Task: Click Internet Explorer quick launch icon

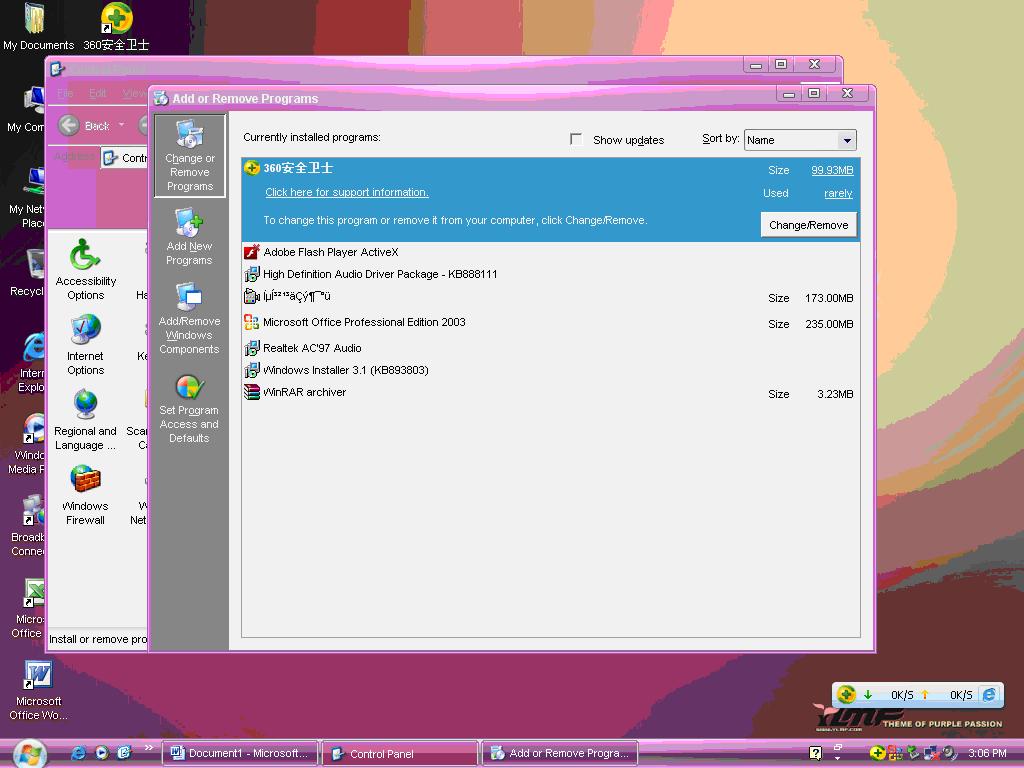Action: (x=78, y=753)
